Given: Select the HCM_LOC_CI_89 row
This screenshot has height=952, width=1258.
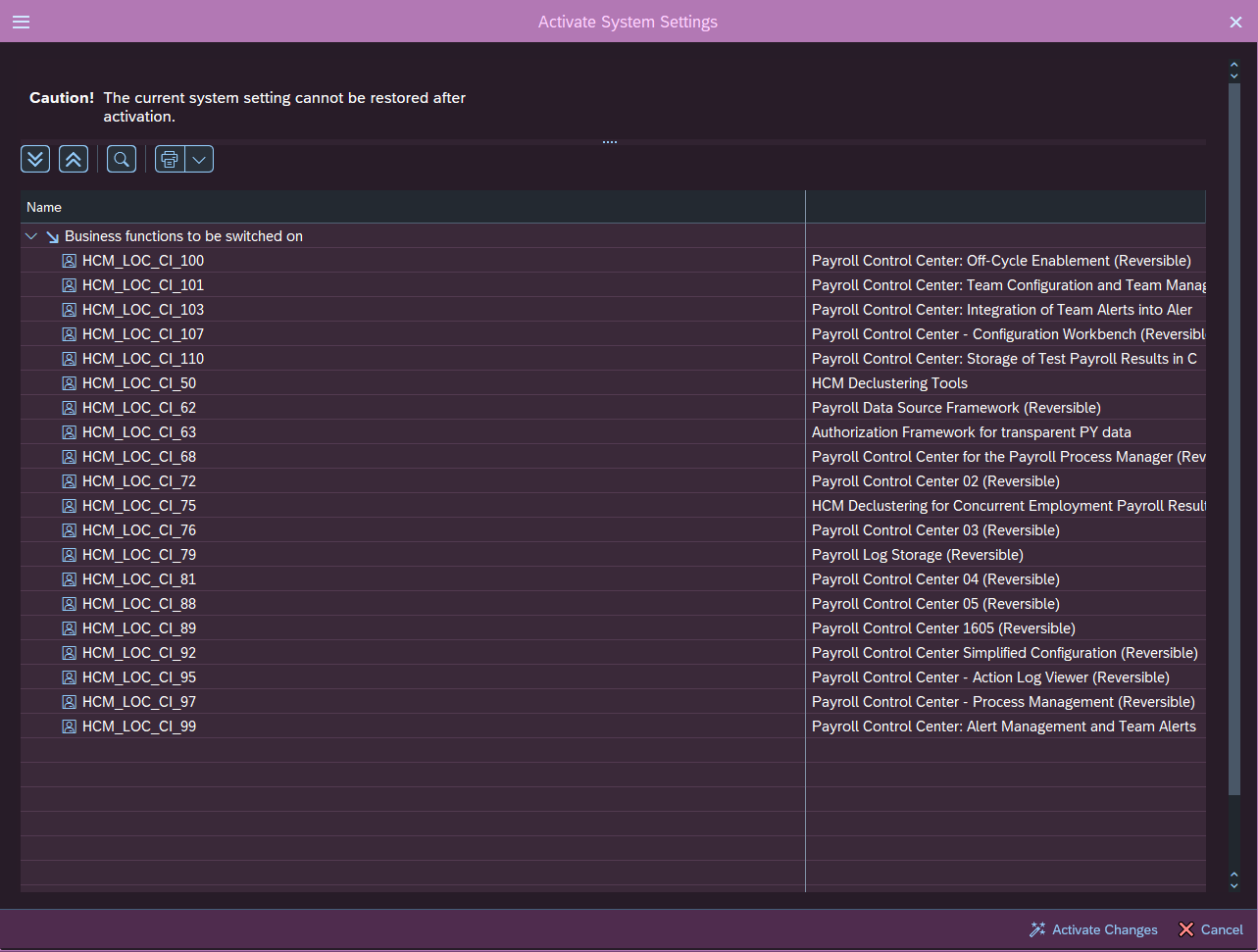Looking at the screenshot, I should click(x=139, y=628).
